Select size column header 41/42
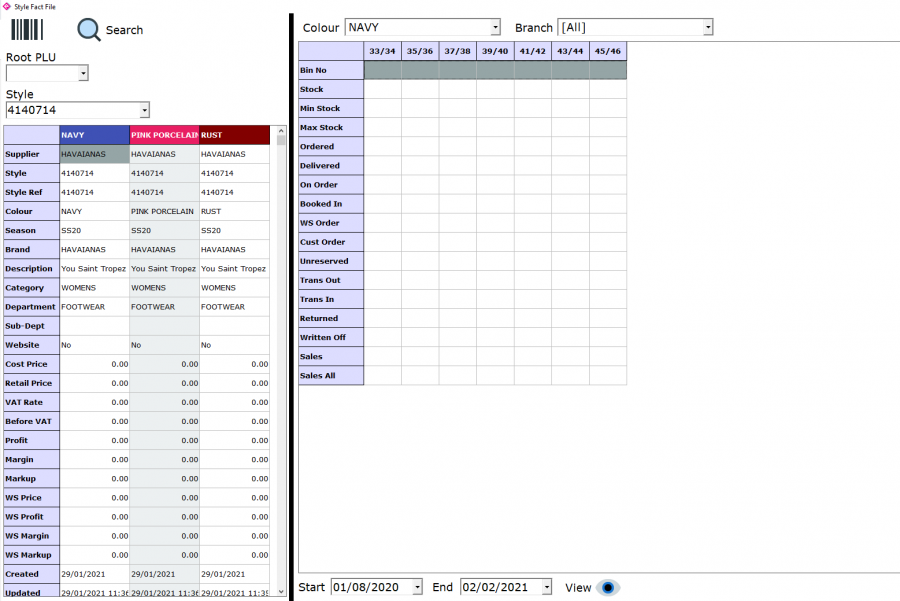The image size is (900, 601). click(533, 51)
